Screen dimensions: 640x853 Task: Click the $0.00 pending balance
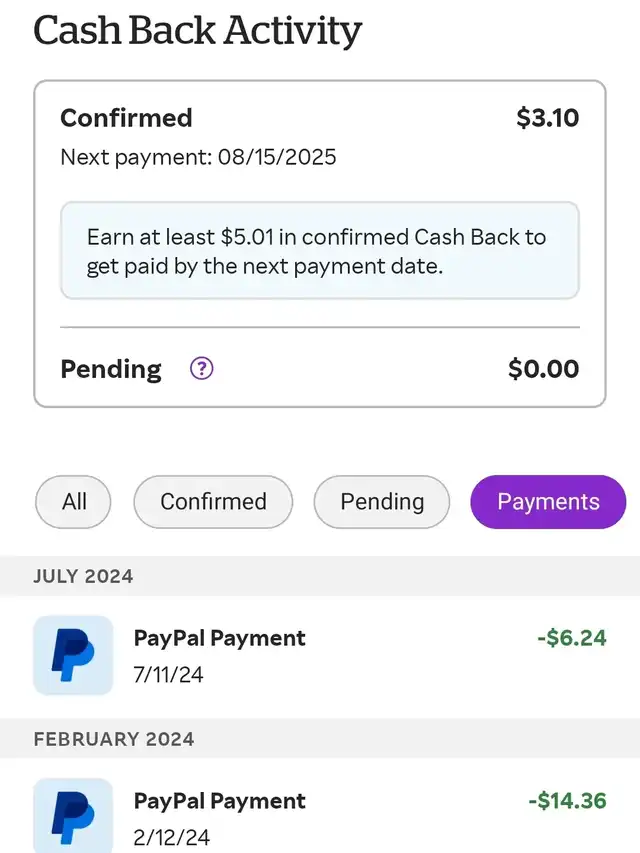point(543,369)
